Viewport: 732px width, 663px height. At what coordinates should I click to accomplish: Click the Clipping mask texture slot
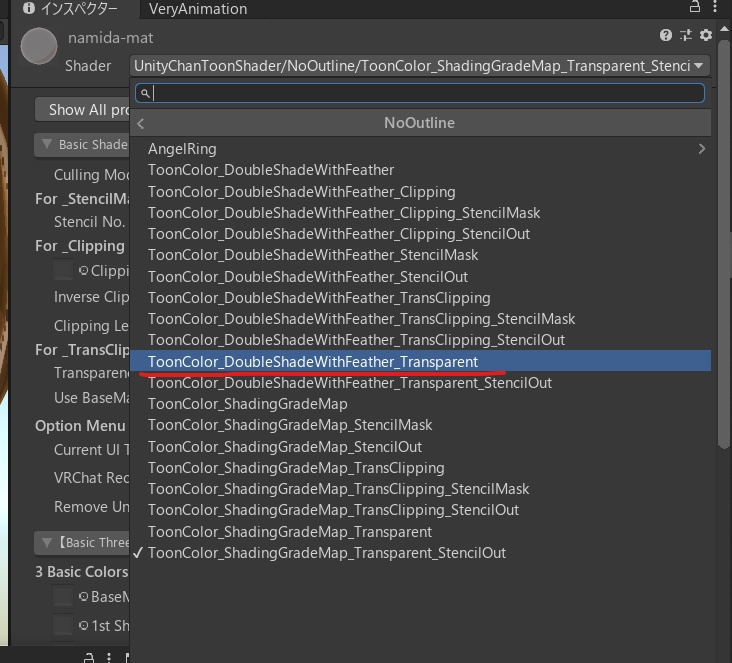63,270
